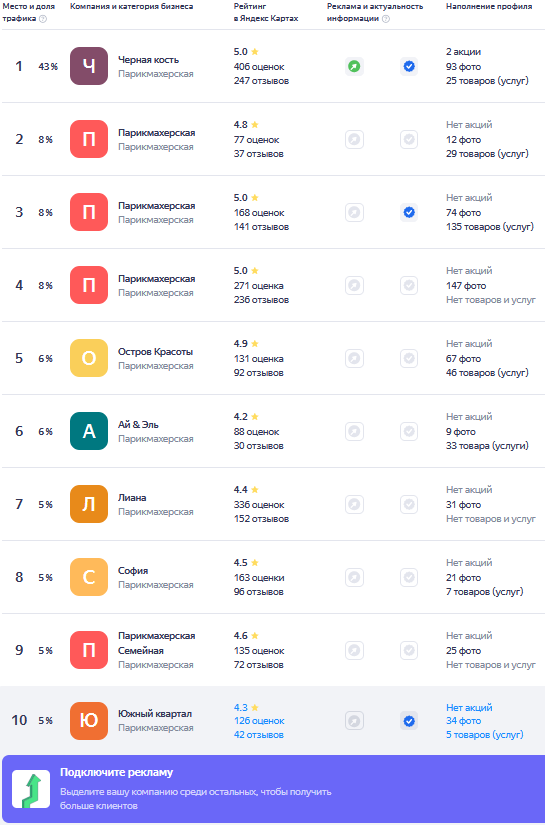Open the Черная кость company avatar

[x=89, y=66]
